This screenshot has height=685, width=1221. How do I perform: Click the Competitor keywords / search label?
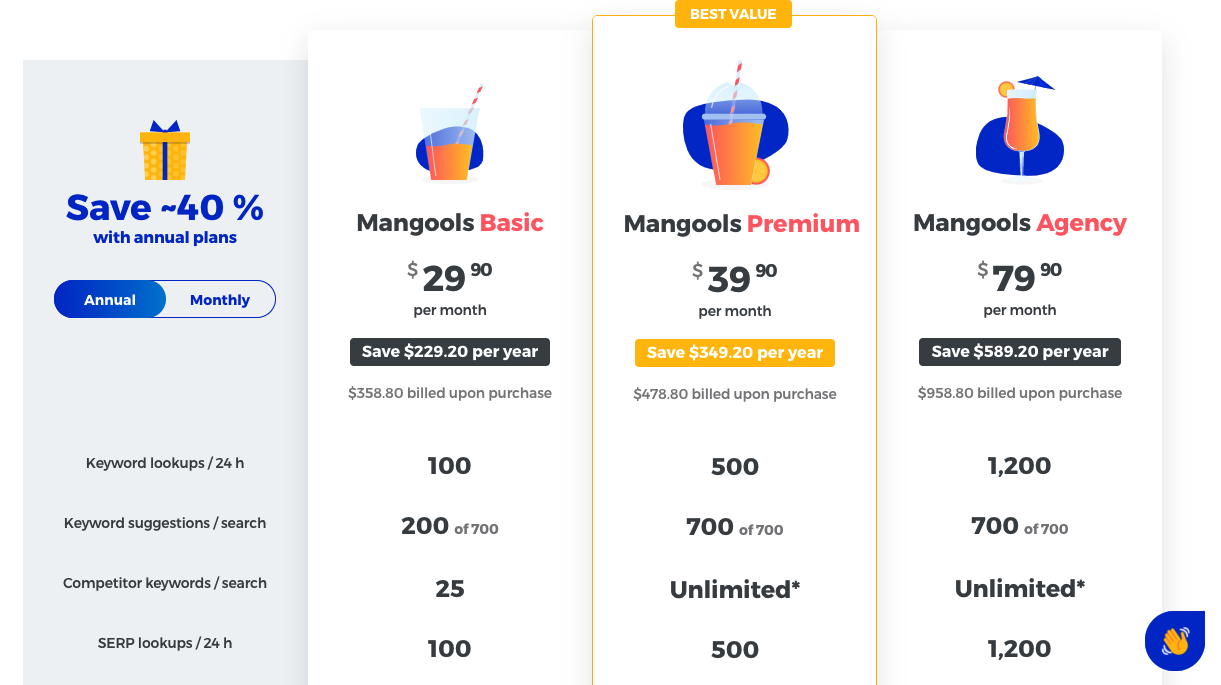pyautogui.click(x=165, y=584)
